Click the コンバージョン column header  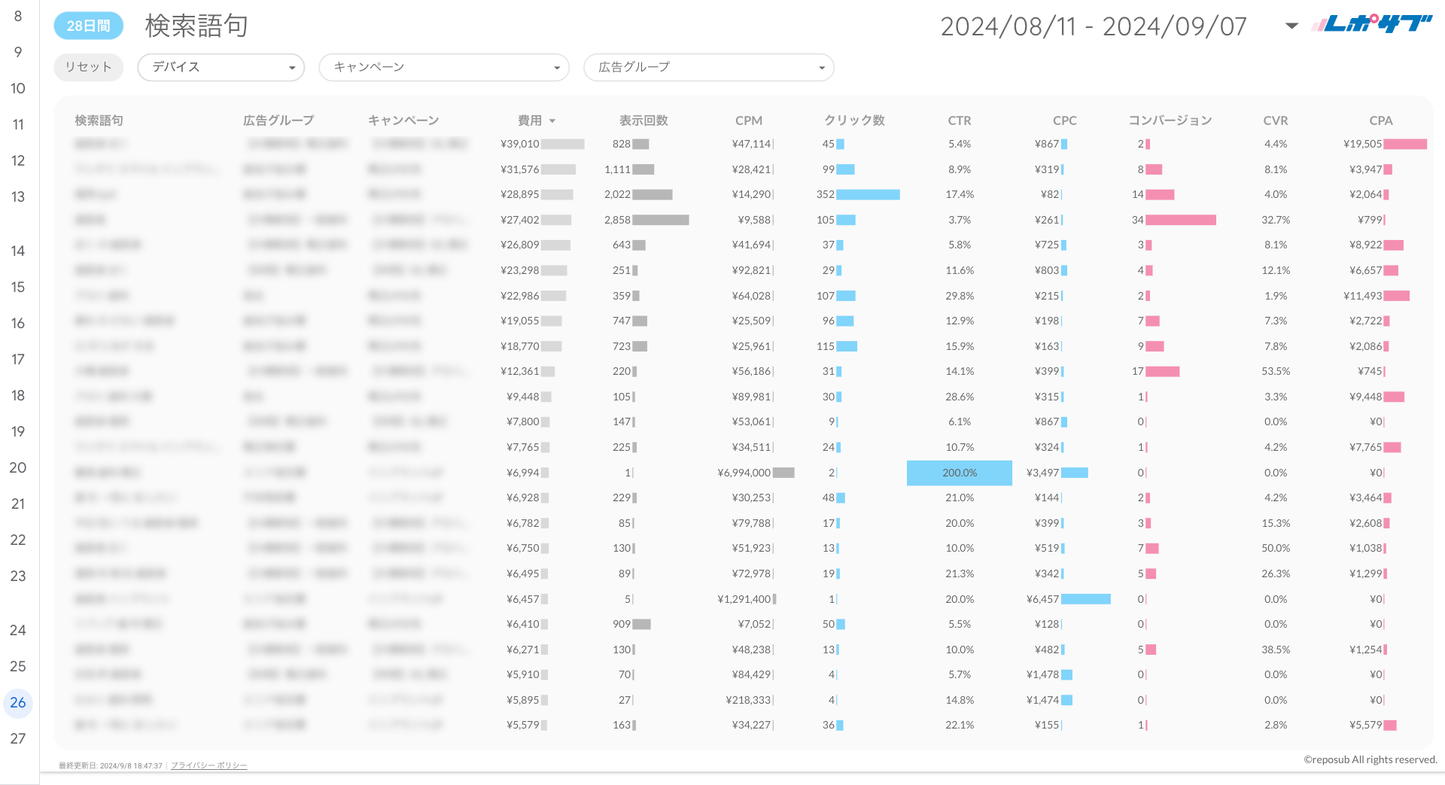point(1169,120)
